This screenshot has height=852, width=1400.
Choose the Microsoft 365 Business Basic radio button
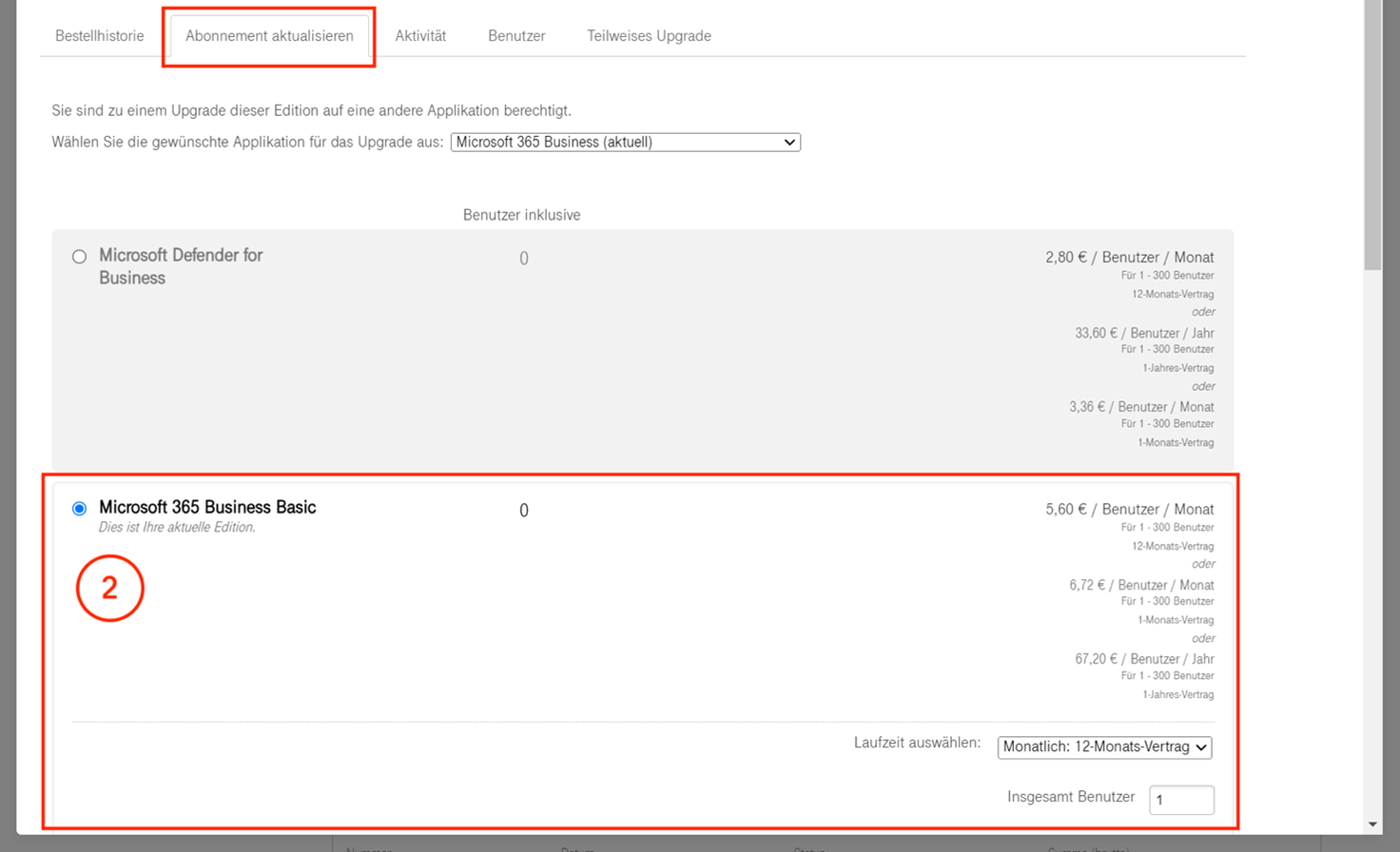[80, 509]
